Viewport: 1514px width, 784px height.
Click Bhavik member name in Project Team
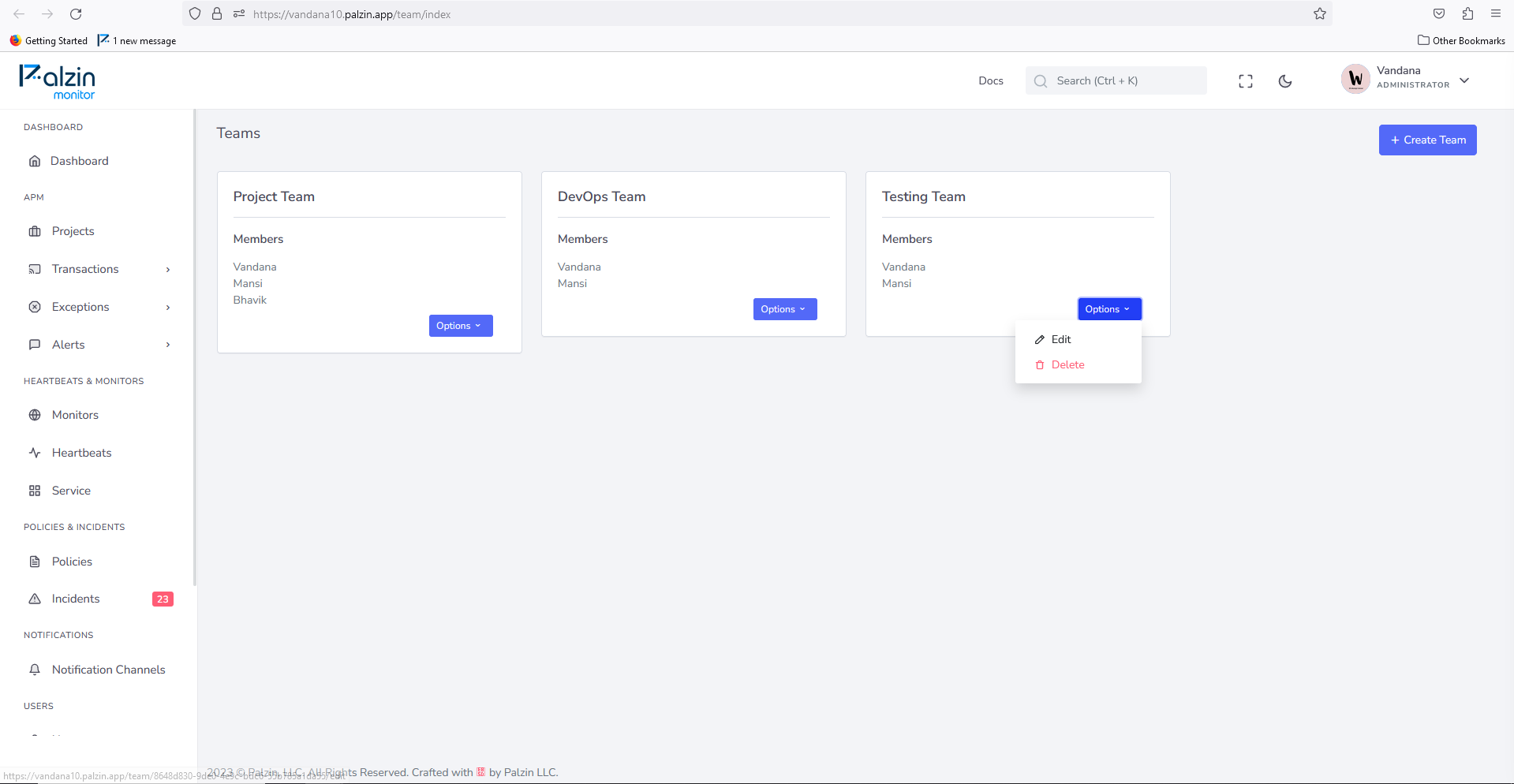click(250, 300)
